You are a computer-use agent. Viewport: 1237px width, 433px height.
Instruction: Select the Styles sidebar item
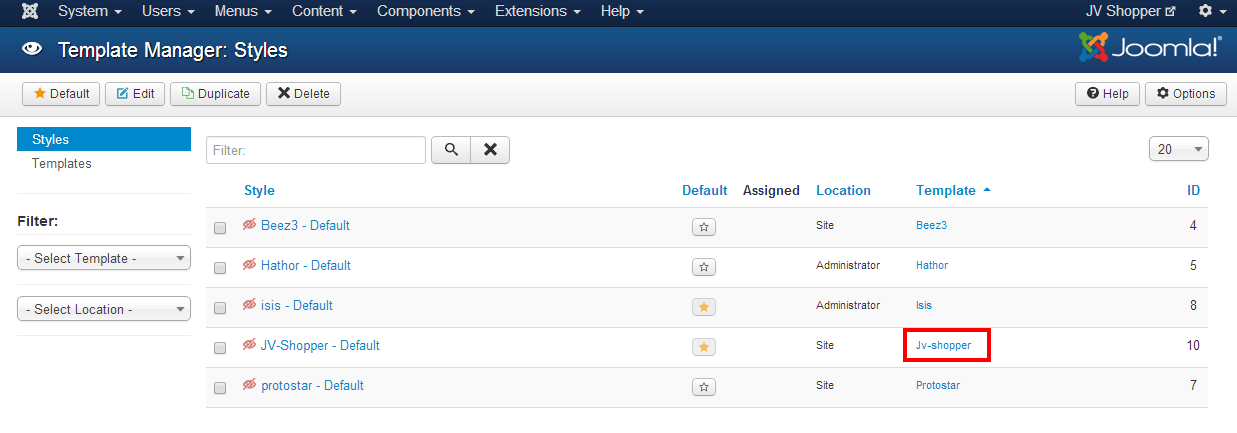point(104,139)
